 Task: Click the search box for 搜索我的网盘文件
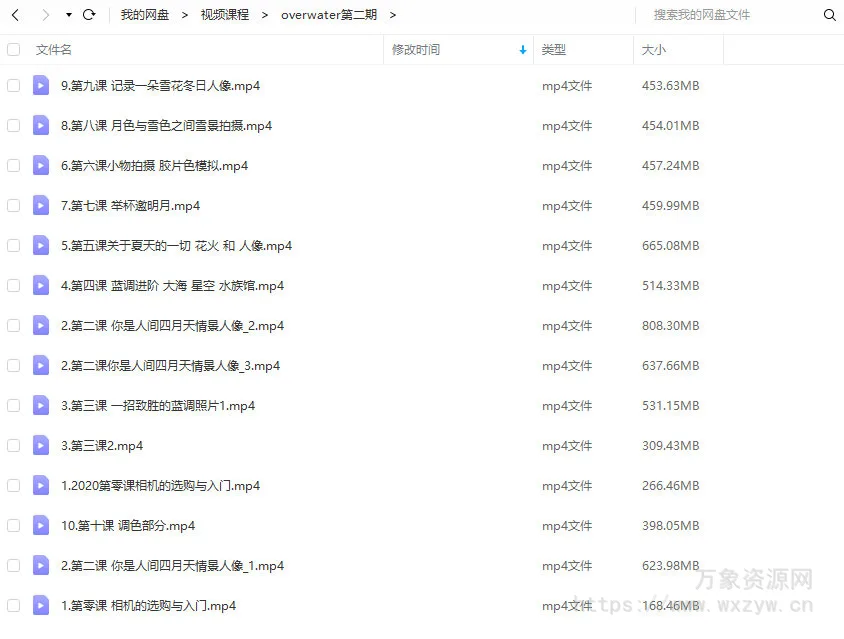pyautogui.click(x=700, y=15)
